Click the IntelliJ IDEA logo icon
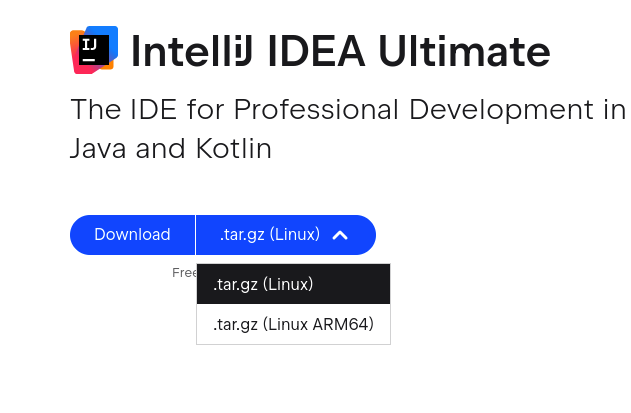Viewport: 631px width, 413px height. (94, 50)
